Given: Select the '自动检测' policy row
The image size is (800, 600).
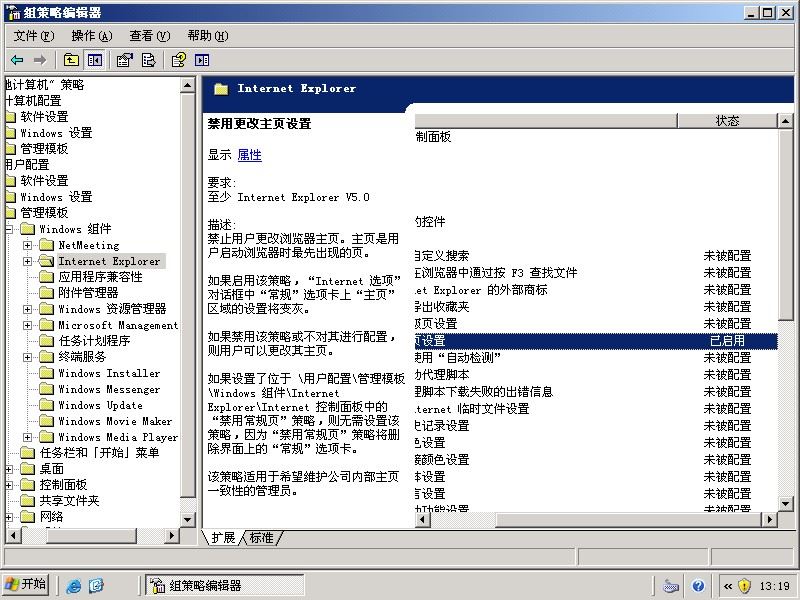Looking at the screenshot, I should (596, 358).
